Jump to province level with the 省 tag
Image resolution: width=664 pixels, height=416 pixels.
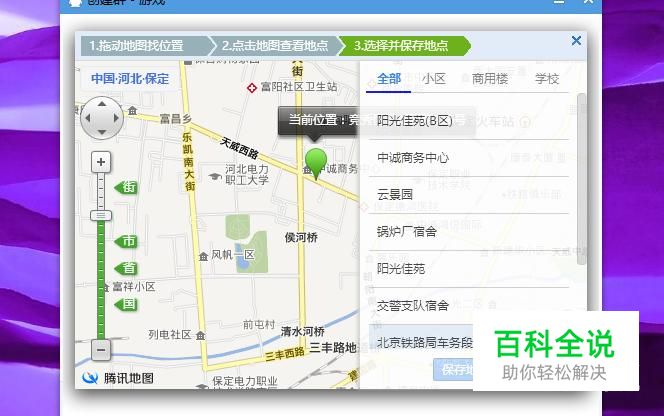[126, 268]
